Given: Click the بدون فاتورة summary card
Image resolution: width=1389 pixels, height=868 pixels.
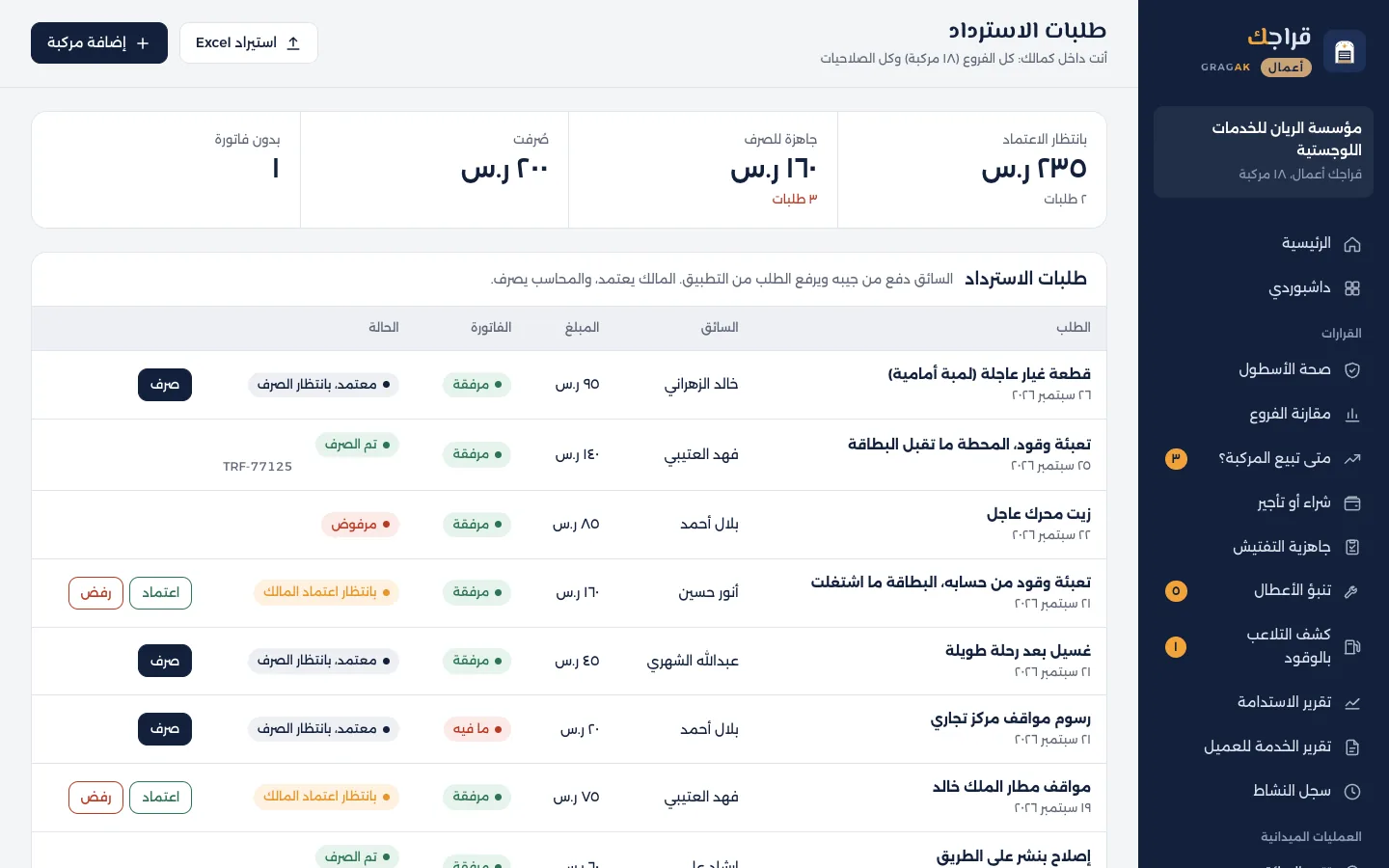Looking at the screenshot, I should pos(166,170).
